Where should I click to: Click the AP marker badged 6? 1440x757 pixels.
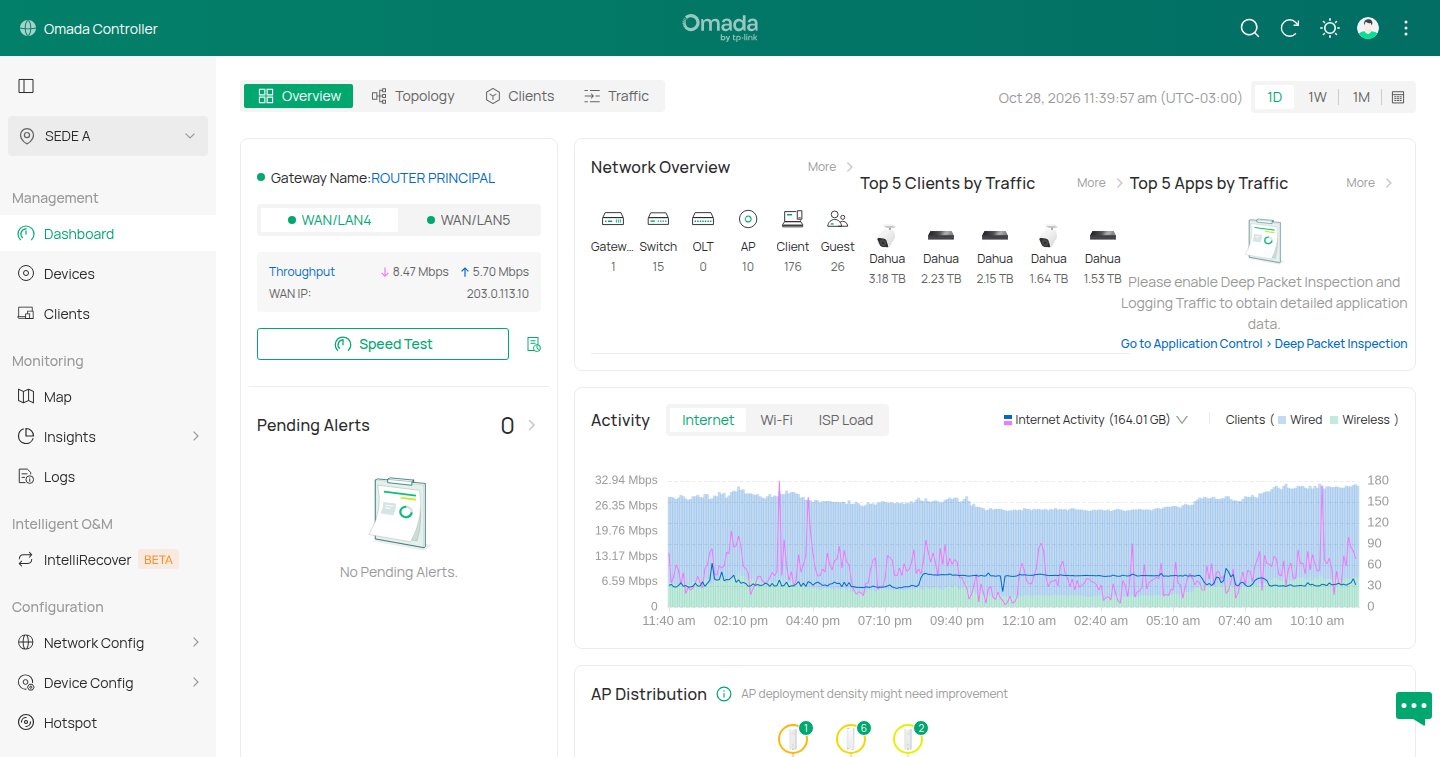(x=850, y=738)
